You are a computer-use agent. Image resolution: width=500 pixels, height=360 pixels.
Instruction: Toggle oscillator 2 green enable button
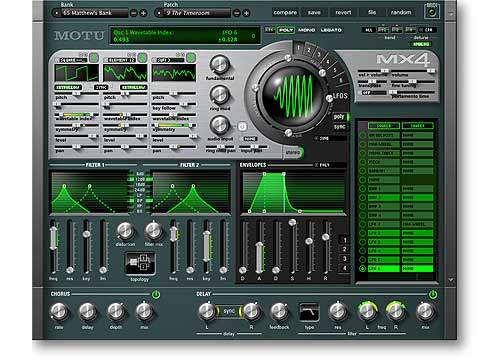tap(143, 58)
